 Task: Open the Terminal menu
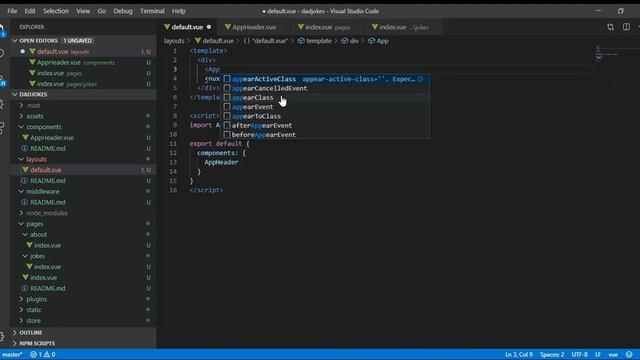pyautogui.click(x=152, y=11)
